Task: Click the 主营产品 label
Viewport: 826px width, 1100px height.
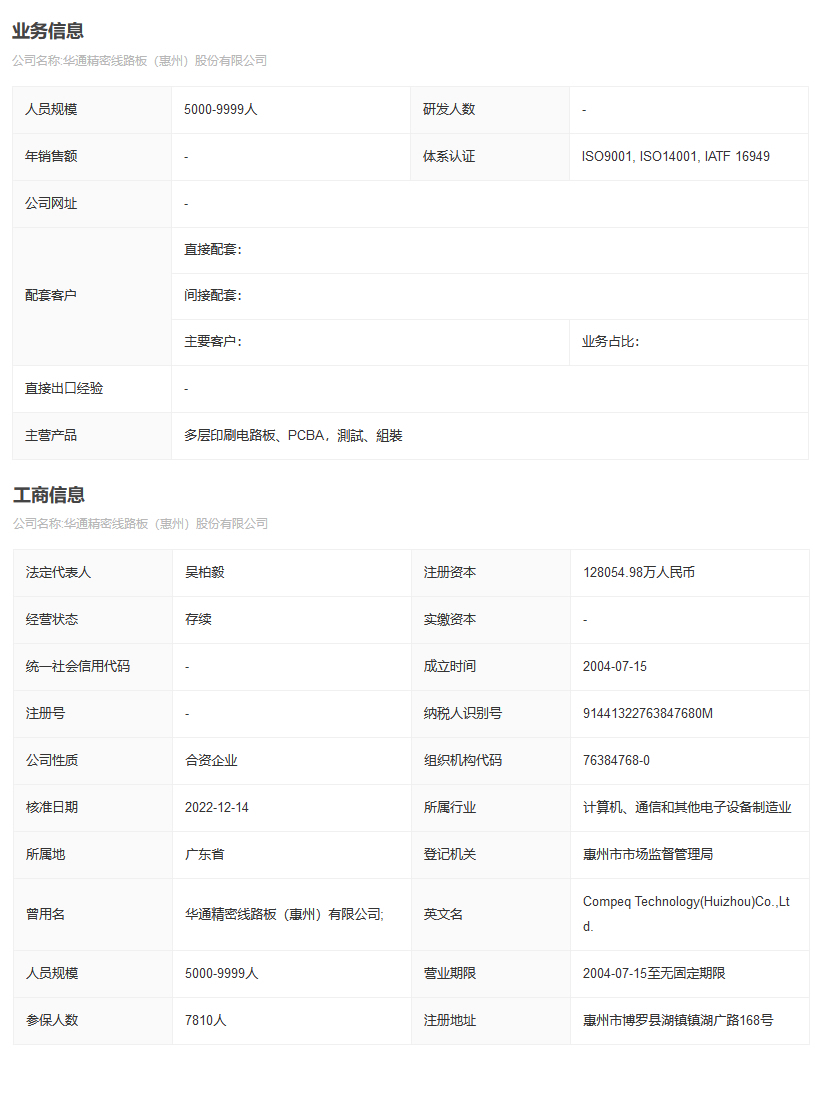Action: coord(51,436)
